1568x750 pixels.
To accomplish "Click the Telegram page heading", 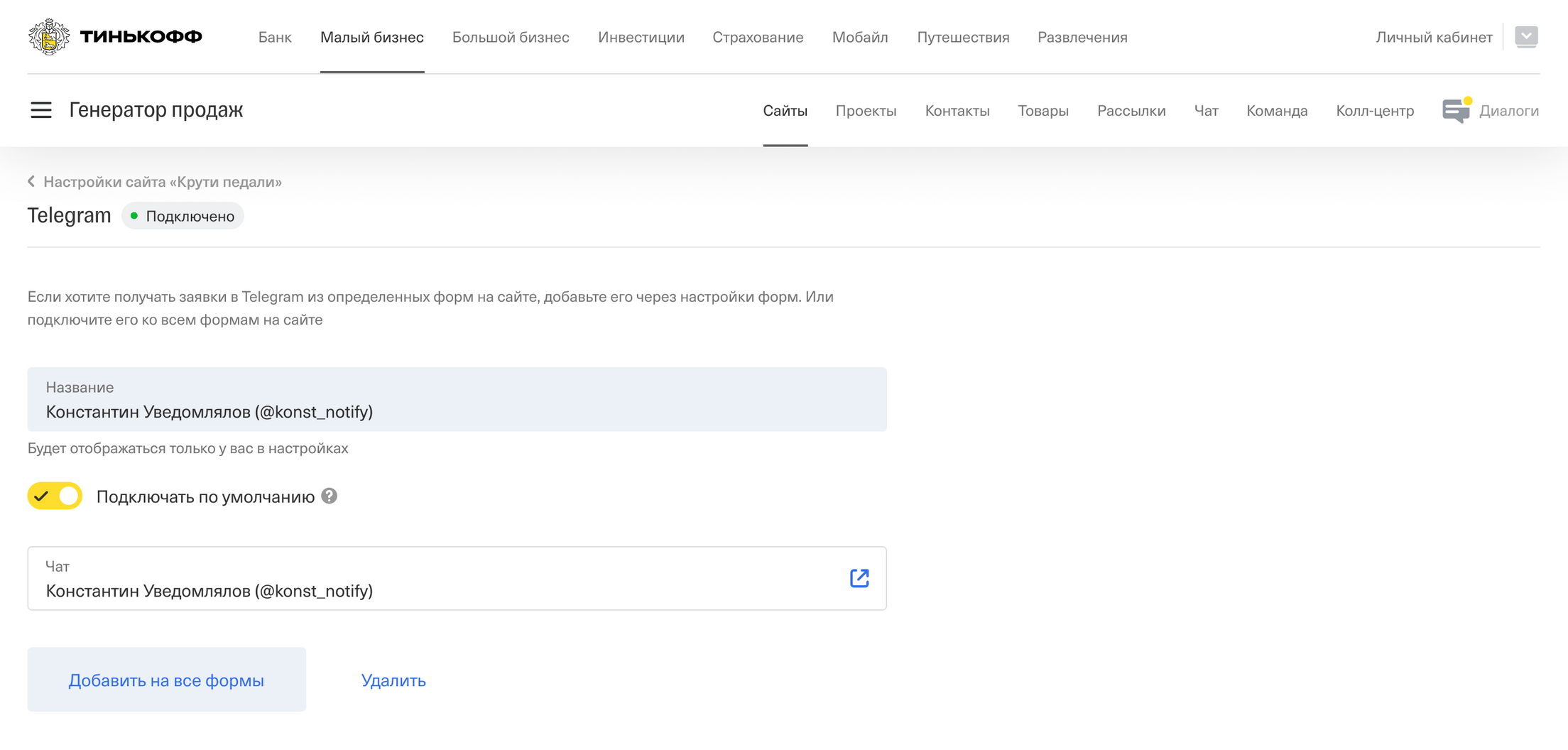I will 70,215.
